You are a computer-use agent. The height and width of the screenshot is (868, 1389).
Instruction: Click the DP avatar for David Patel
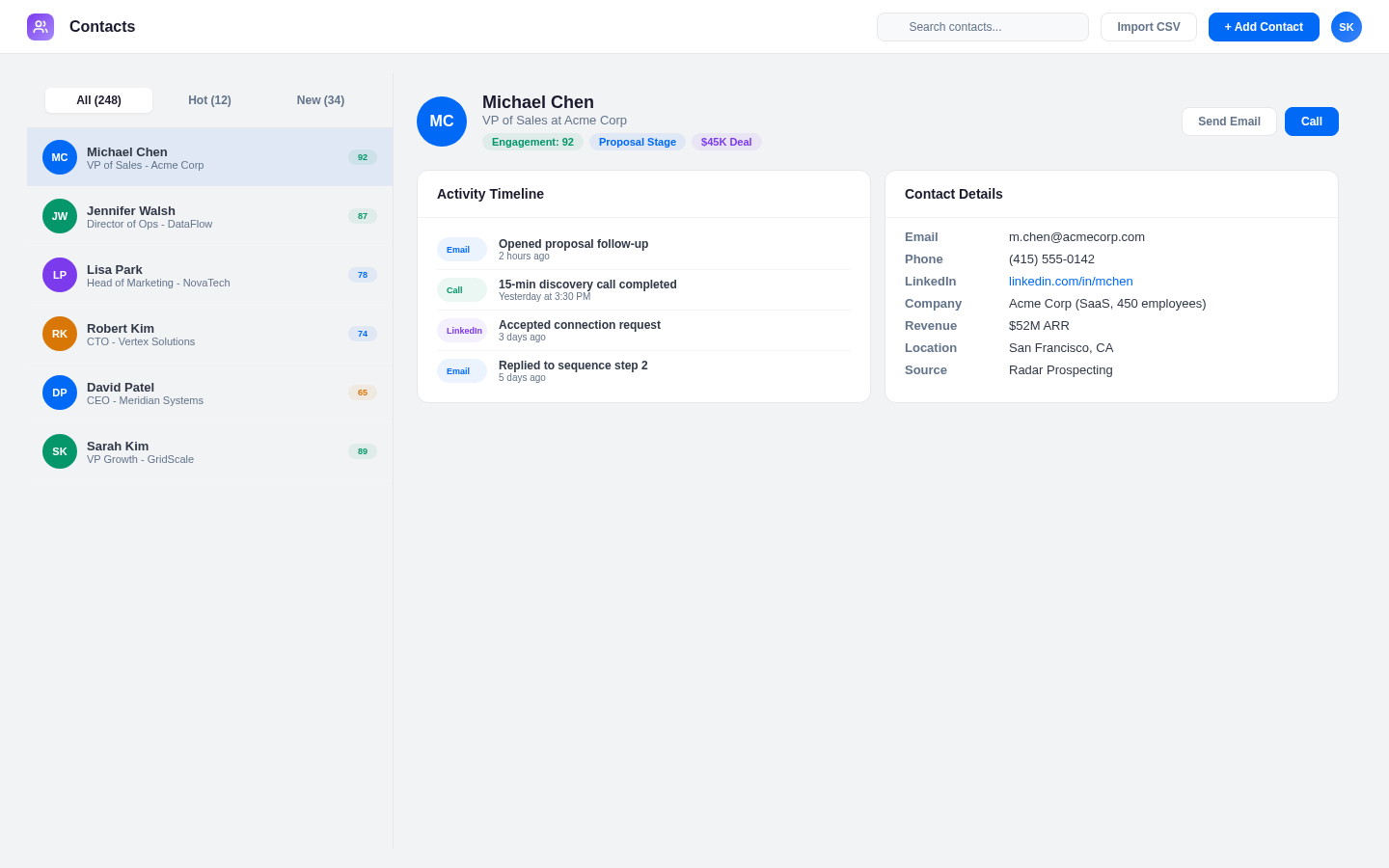[x=60, y=393]
